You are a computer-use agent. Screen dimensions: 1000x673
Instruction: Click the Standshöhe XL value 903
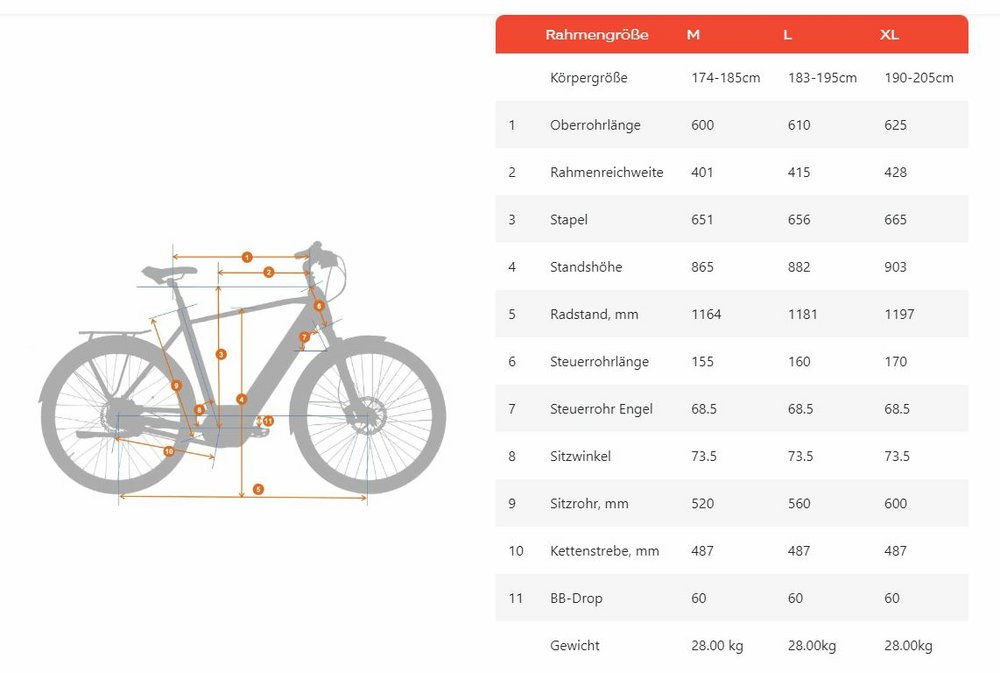(x=895, y=267)
